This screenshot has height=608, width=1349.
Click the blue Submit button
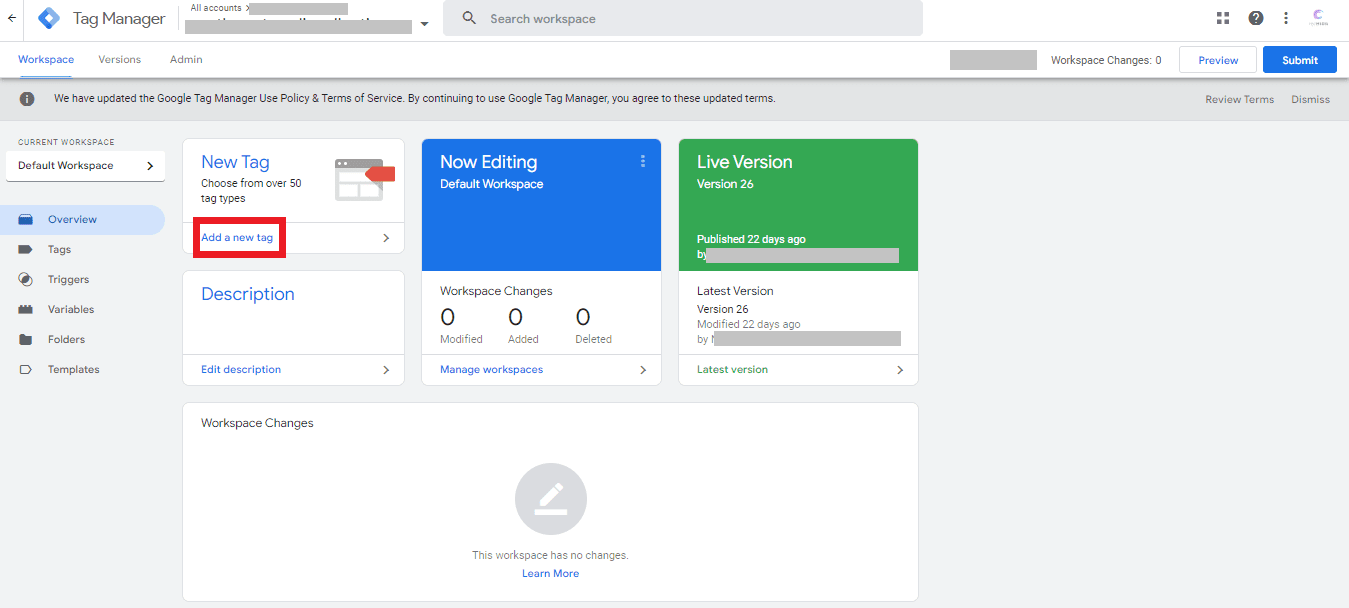[1300, 60]
